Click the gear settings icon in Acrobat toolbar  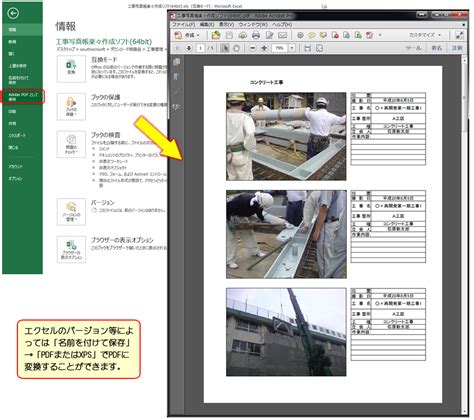(300, 35)
